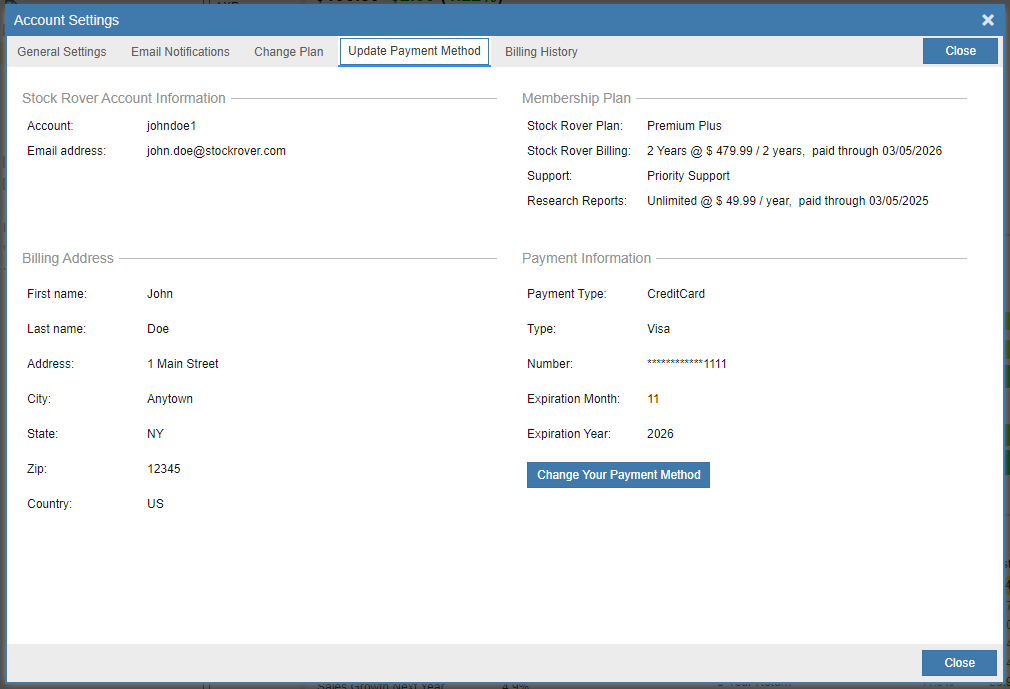The height and width of the screenshot is (689, 1010).
Task: Select the Update Payment Method tab
Action: pos(414,51)
